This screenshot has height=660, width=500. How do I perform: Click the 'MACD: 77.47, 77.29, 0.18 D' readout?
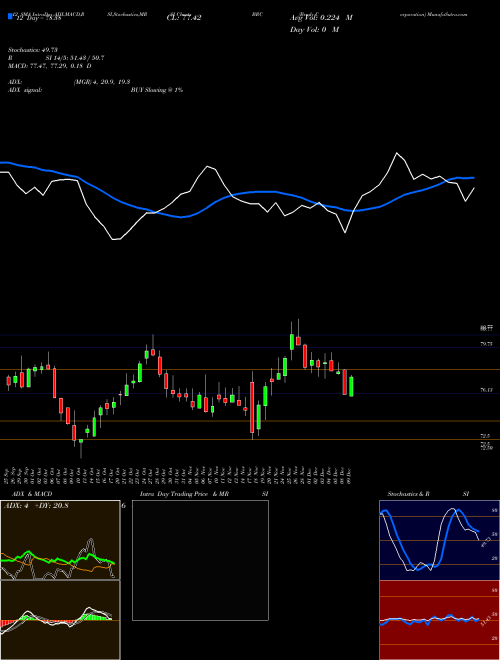click(x=50, y=66)
